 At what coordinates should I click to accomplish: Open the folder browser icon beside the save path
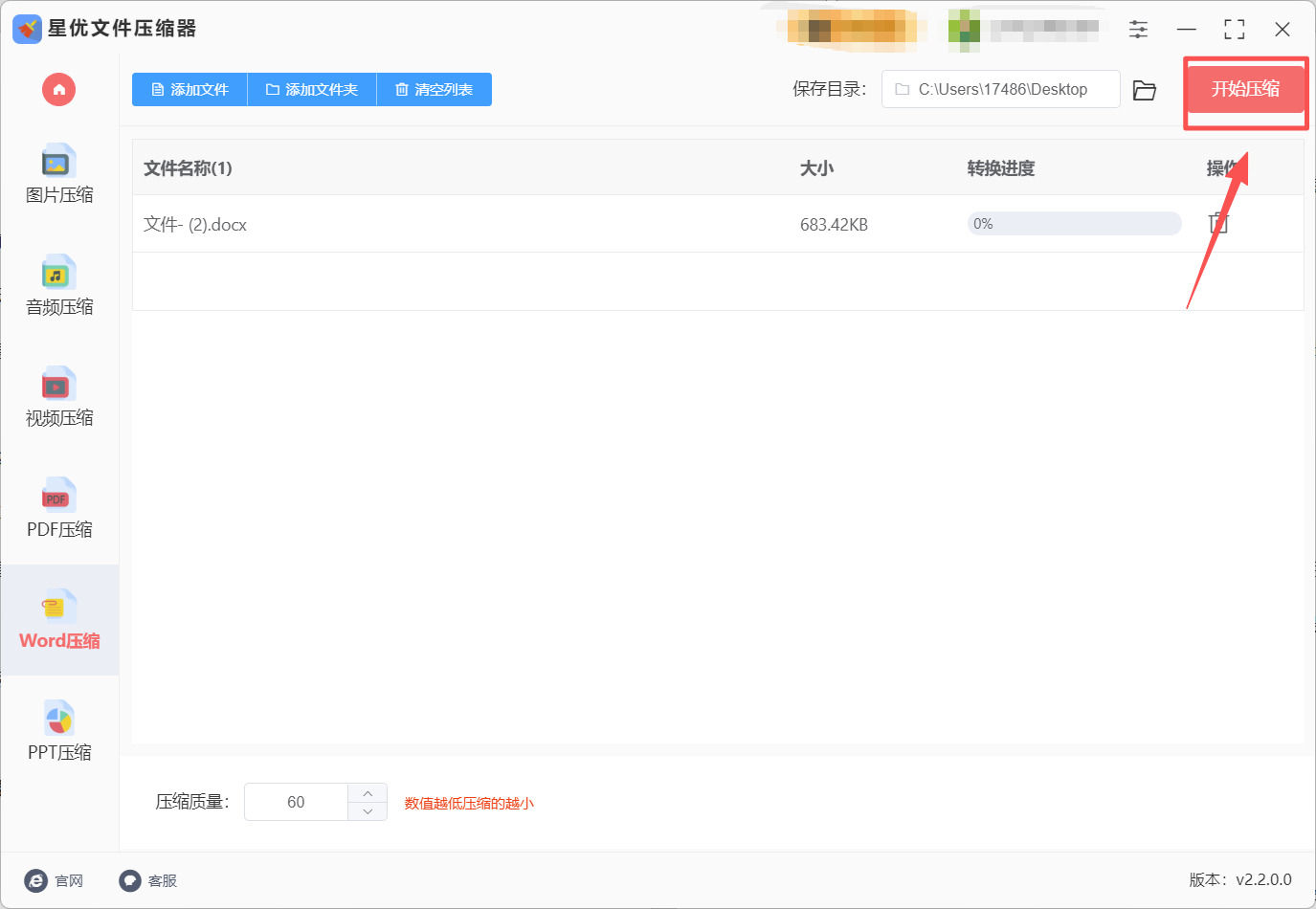[1145, 88]
